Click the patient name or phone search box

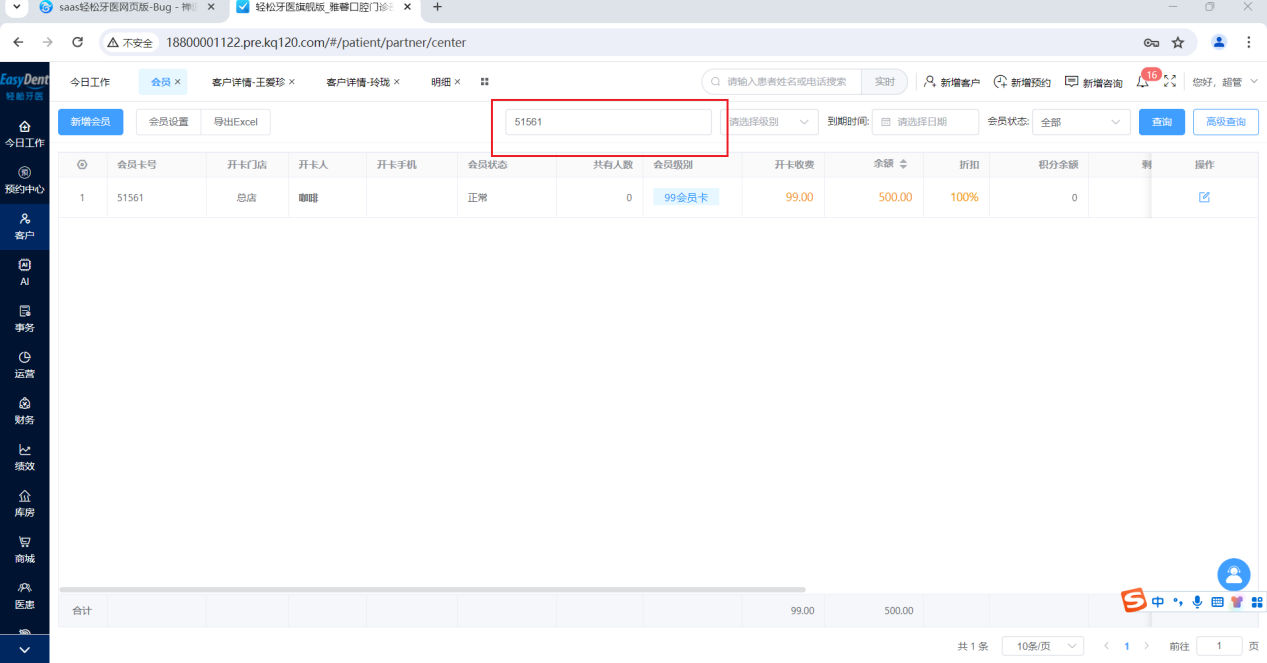(x=782, y=82)
